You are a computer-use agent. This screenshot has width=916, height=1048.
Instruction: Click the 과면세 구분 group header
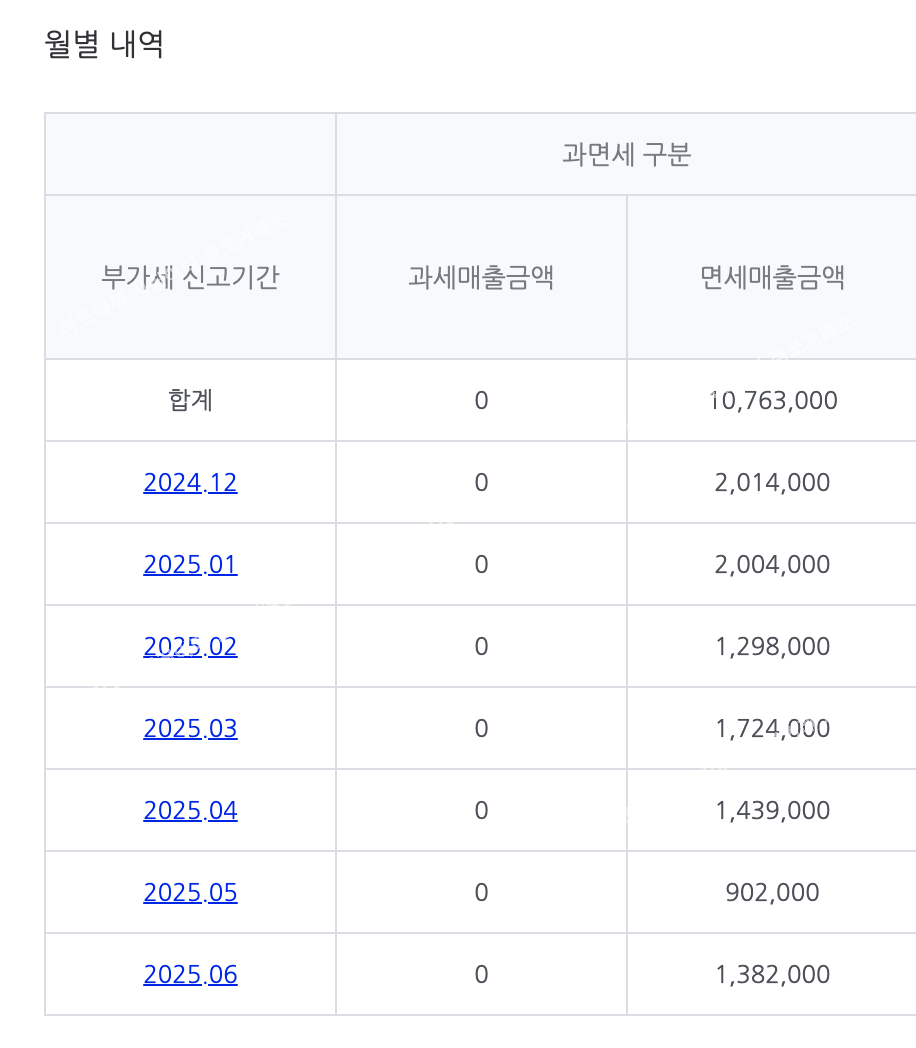click(x=626, y=155)
